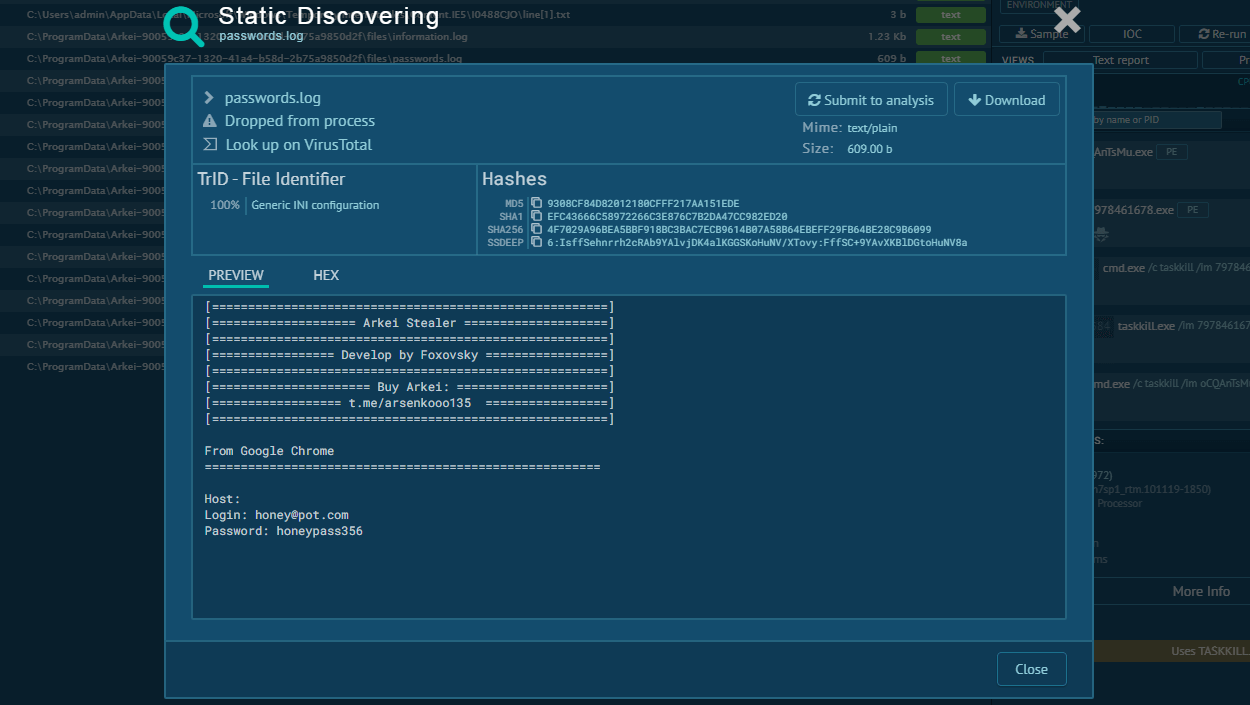This screenshot has height=705, width=1250.
Task: Click the Sample button in background panel
Action: tap(1041, 34)
